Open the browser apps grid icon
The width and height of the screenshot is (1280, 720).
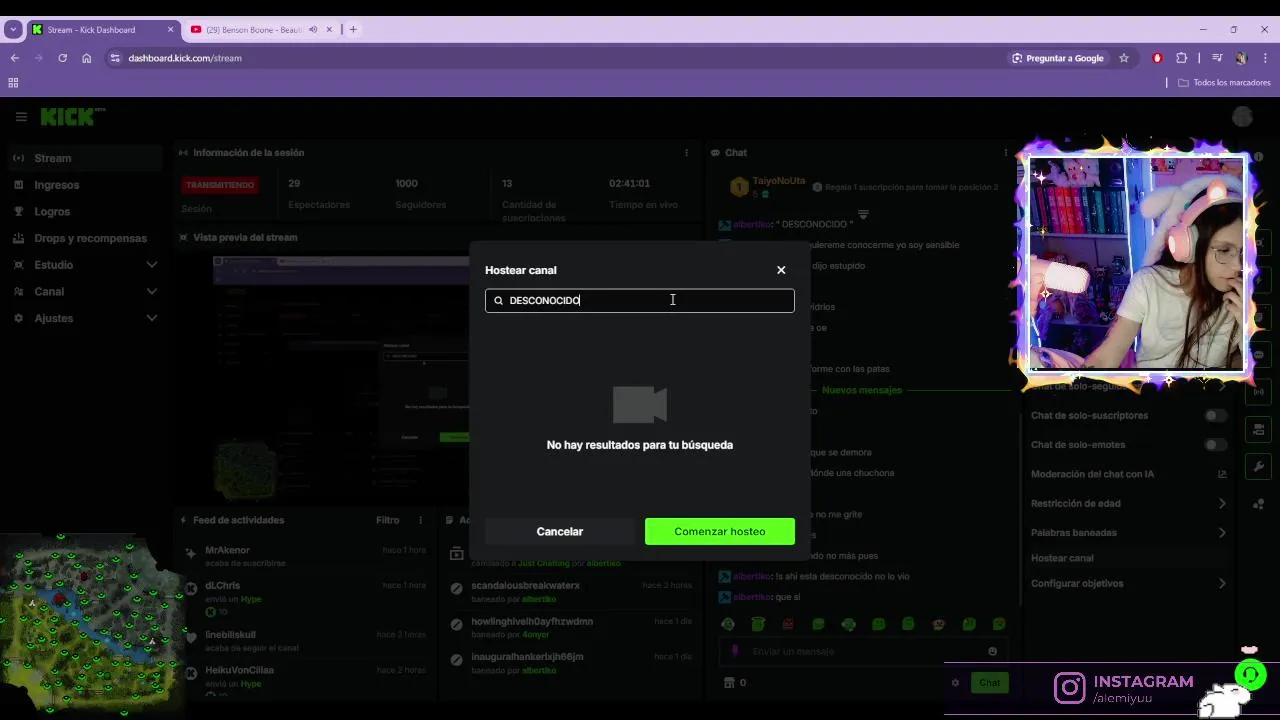13,83
